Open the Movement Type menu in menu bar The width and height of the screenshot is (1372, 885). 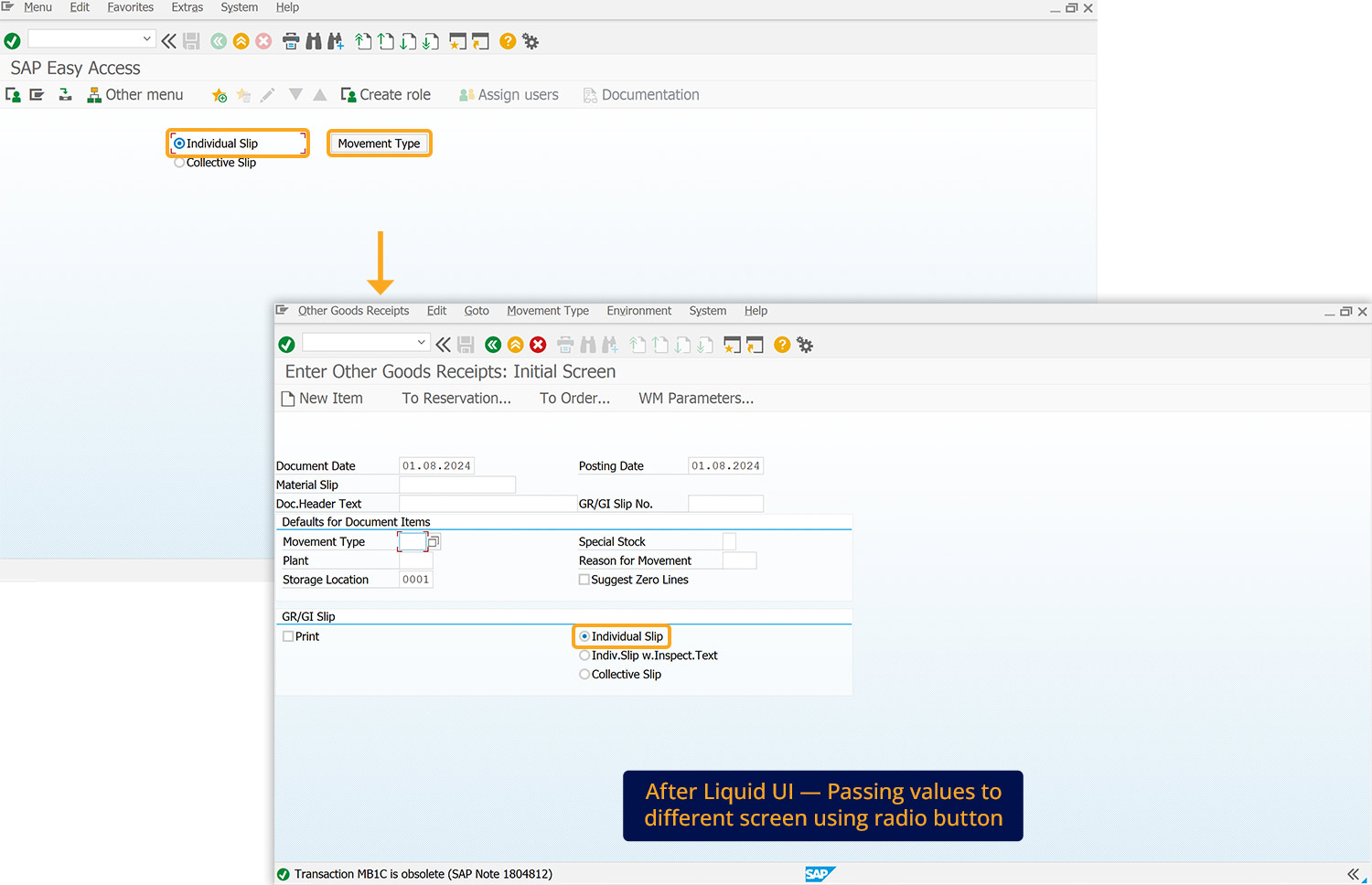click(548, 311)
